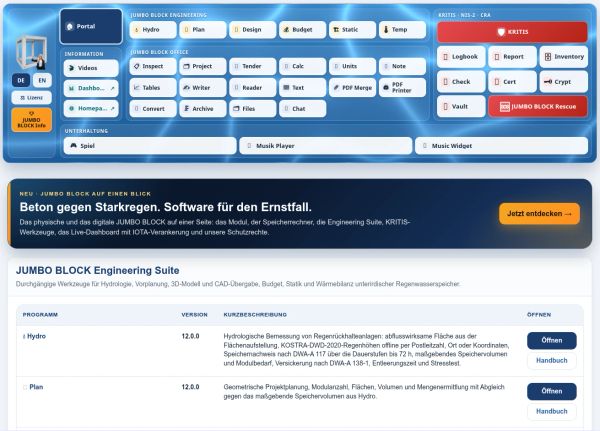Click the banner headline Beton gegen Starkregen
Image resolution: width=600 pixels, height=431 pixels.
pos(166,207)
